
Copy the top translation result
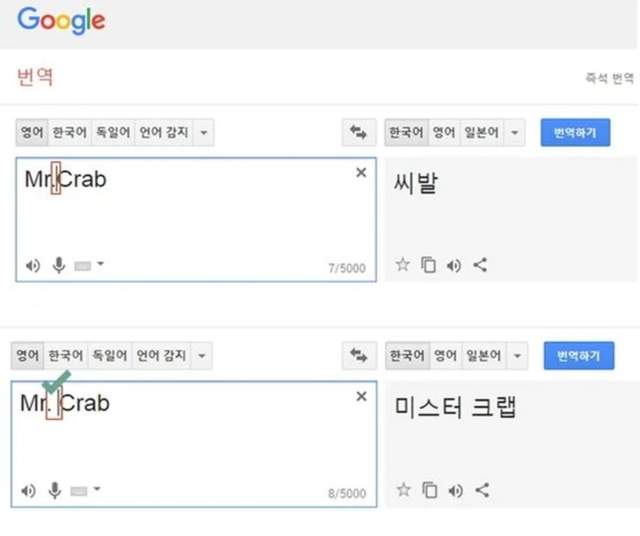tap(429, 265)
